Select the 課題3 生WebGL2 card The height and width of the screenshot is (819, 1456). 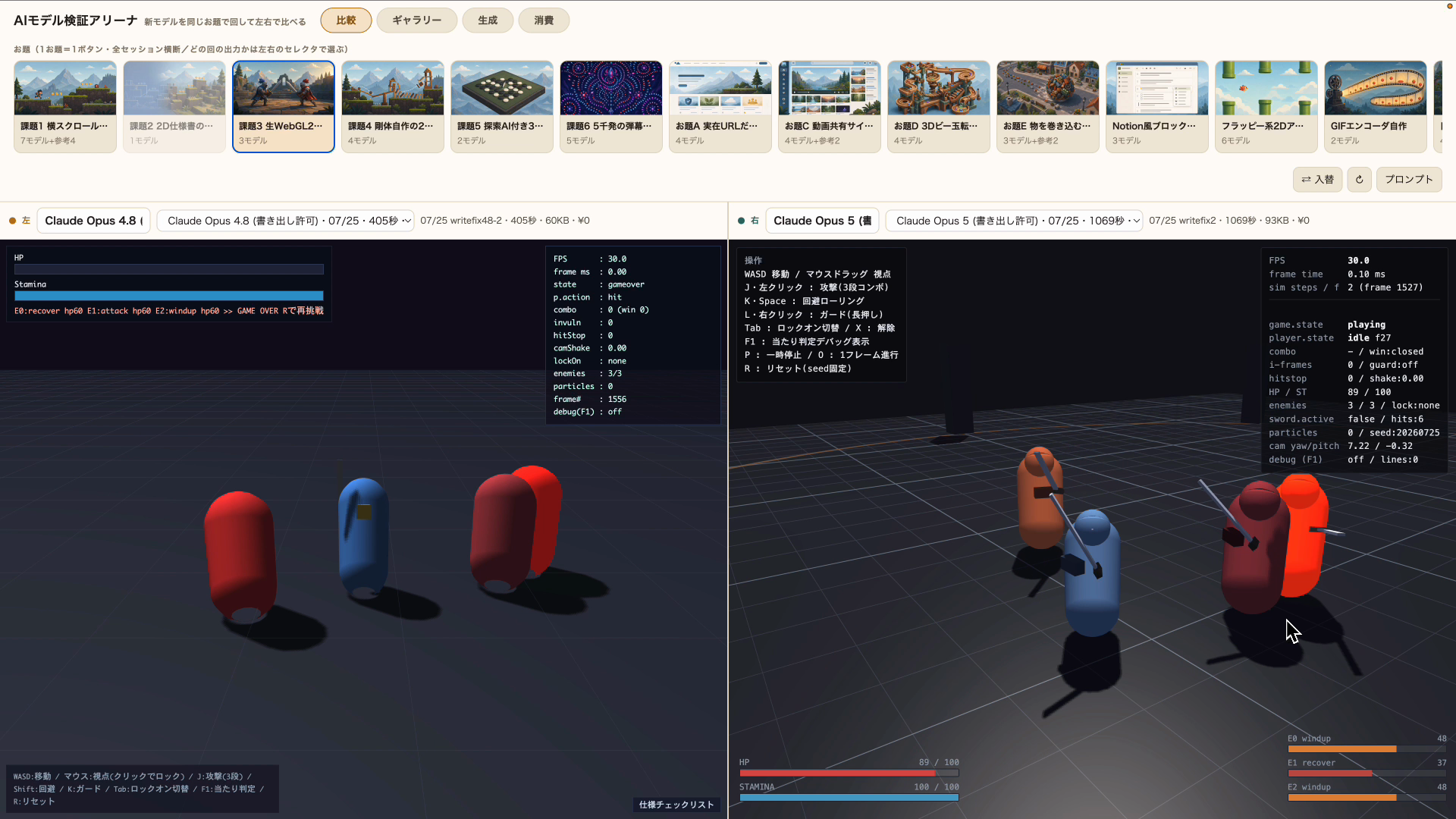tap(284, 107)
